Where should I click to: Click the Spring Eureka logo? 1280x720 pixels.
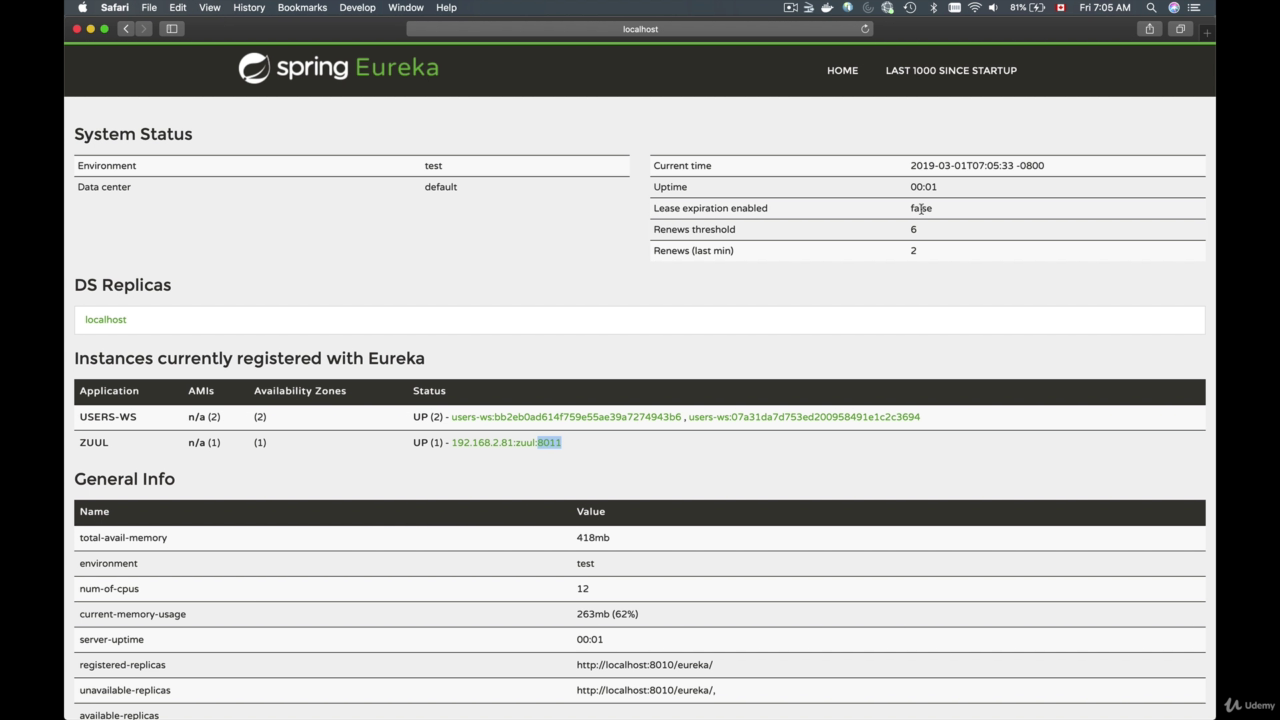338,68
